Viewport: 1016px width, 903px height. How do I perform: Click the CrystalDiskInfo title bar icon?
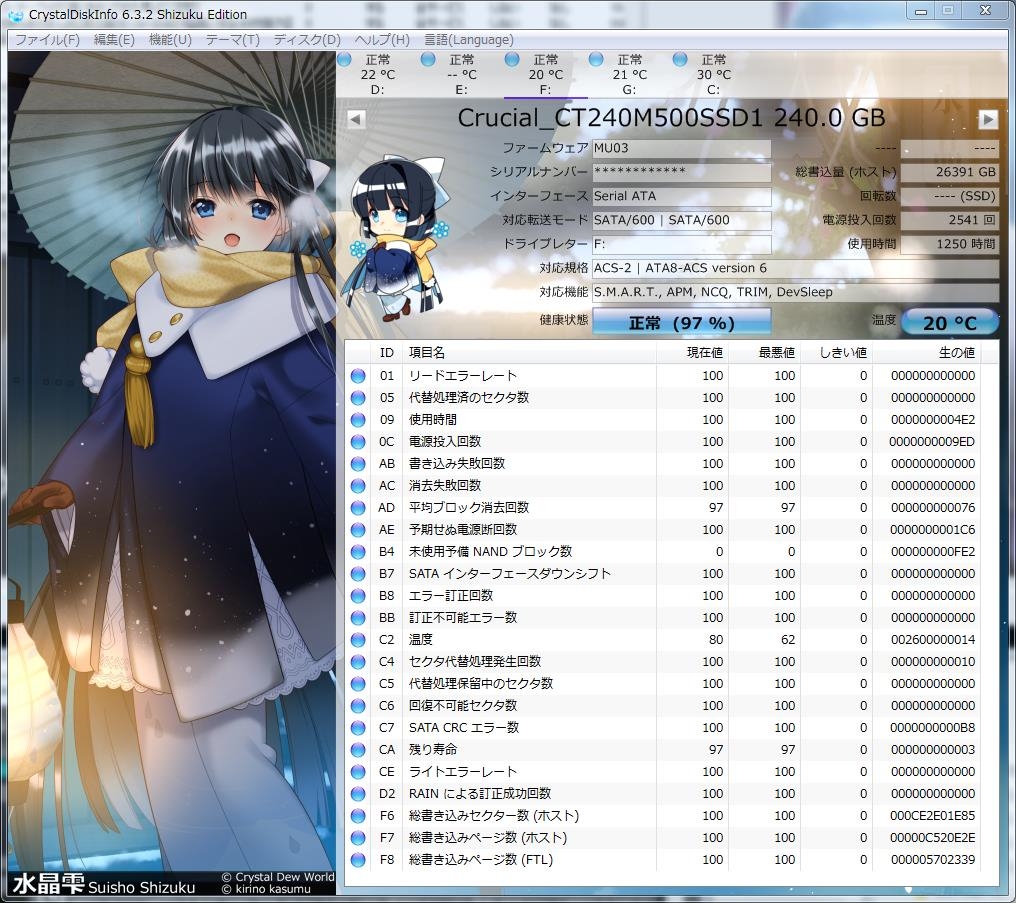point(16,14)
